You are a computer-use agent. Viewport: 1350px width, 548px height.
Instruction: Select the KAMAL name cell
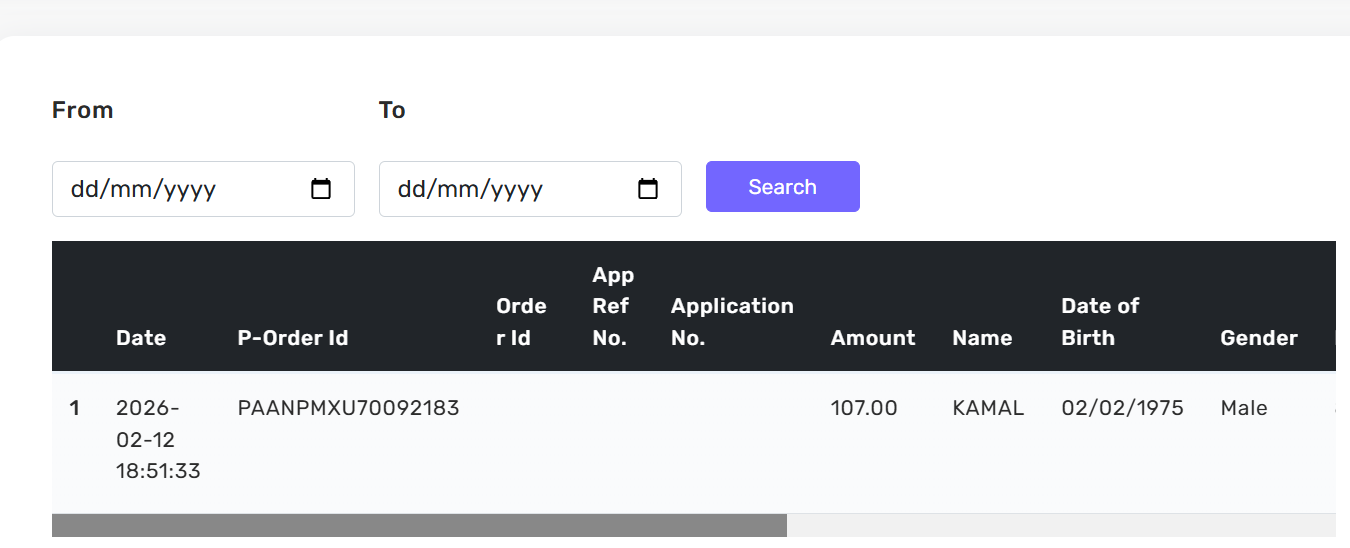coord(988,408)
